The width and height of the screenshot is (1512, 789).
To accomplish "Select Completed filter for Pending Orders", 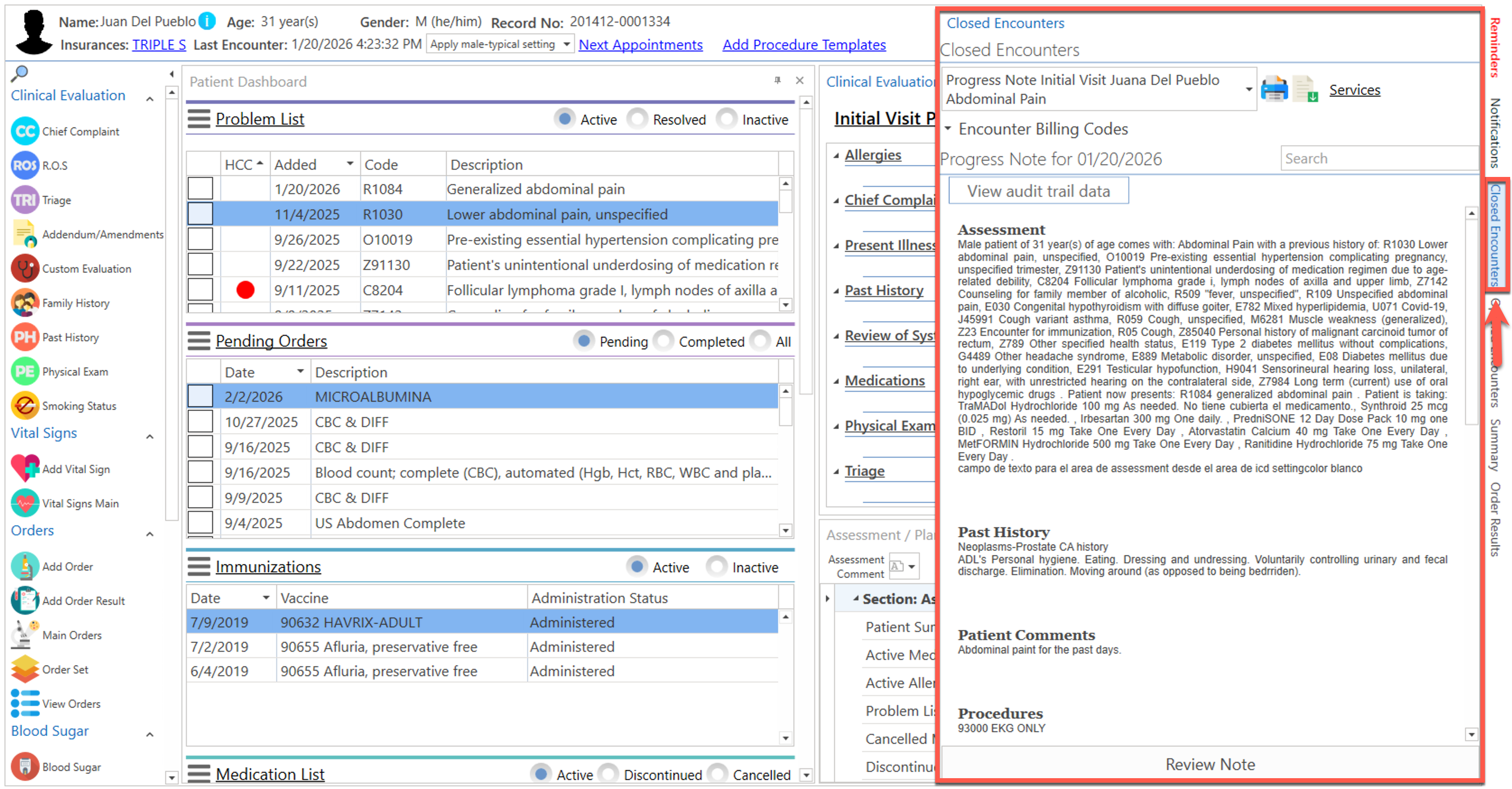I will point(663,341).
